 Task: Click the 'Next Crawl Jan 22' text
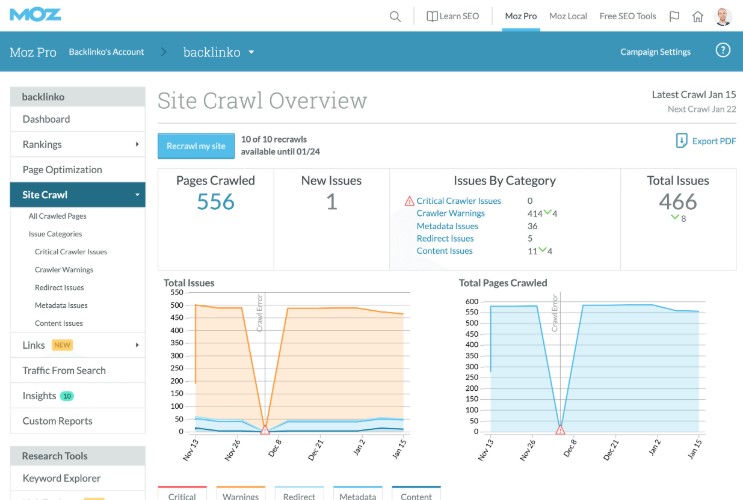coord(702,109)
